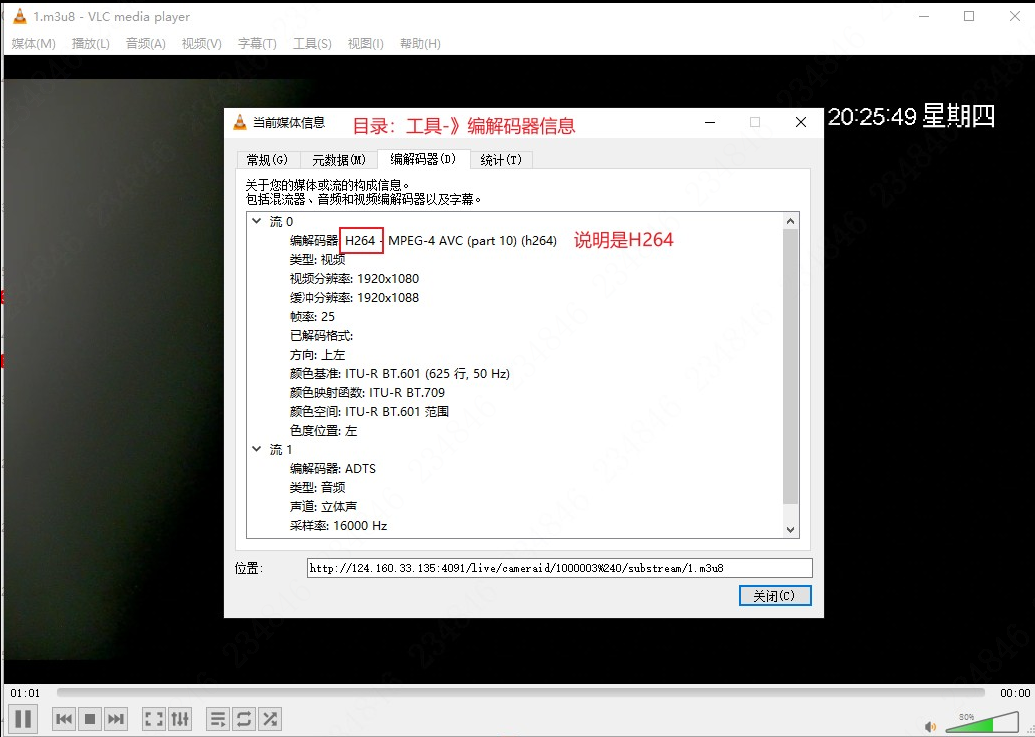Open the 帮助(H) menu
Image resolution: width=1035 pixels, height=737 pixels.
tap(420, 44)
